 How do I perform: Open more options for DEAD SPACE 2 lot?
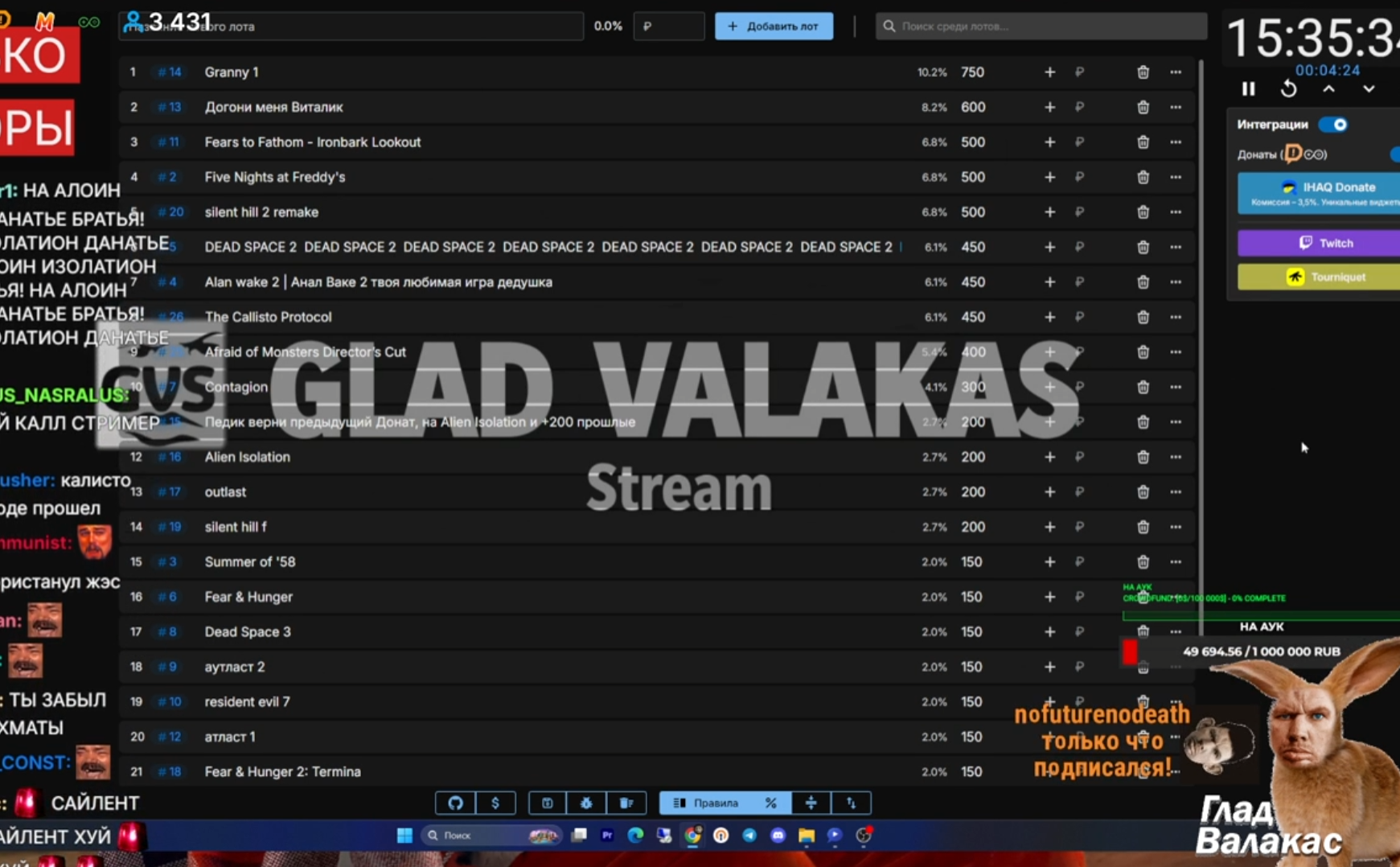coord(1176,247)
